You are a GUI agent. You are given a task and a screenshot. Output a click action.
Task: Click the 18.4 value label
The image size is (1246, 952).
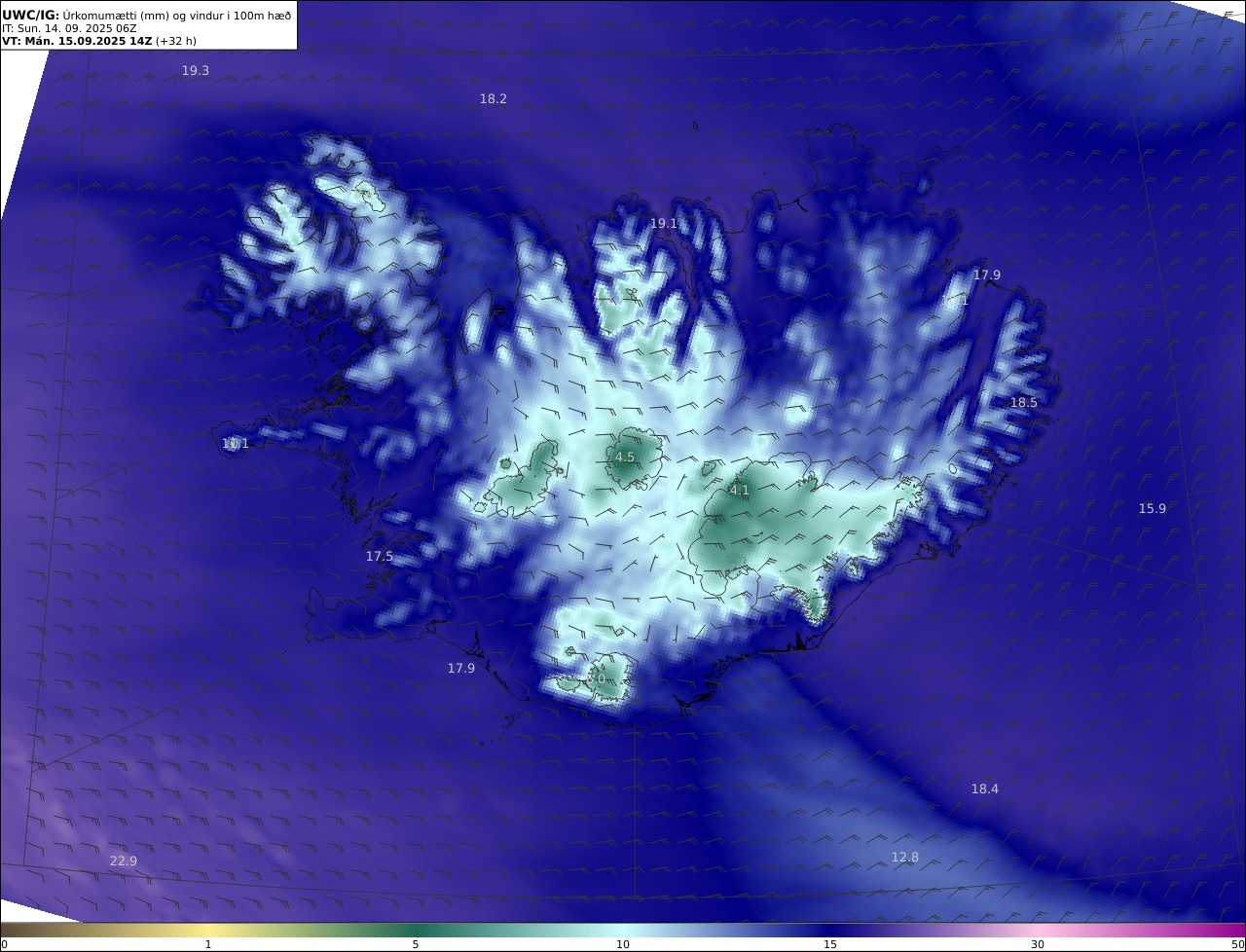point(985,788)
